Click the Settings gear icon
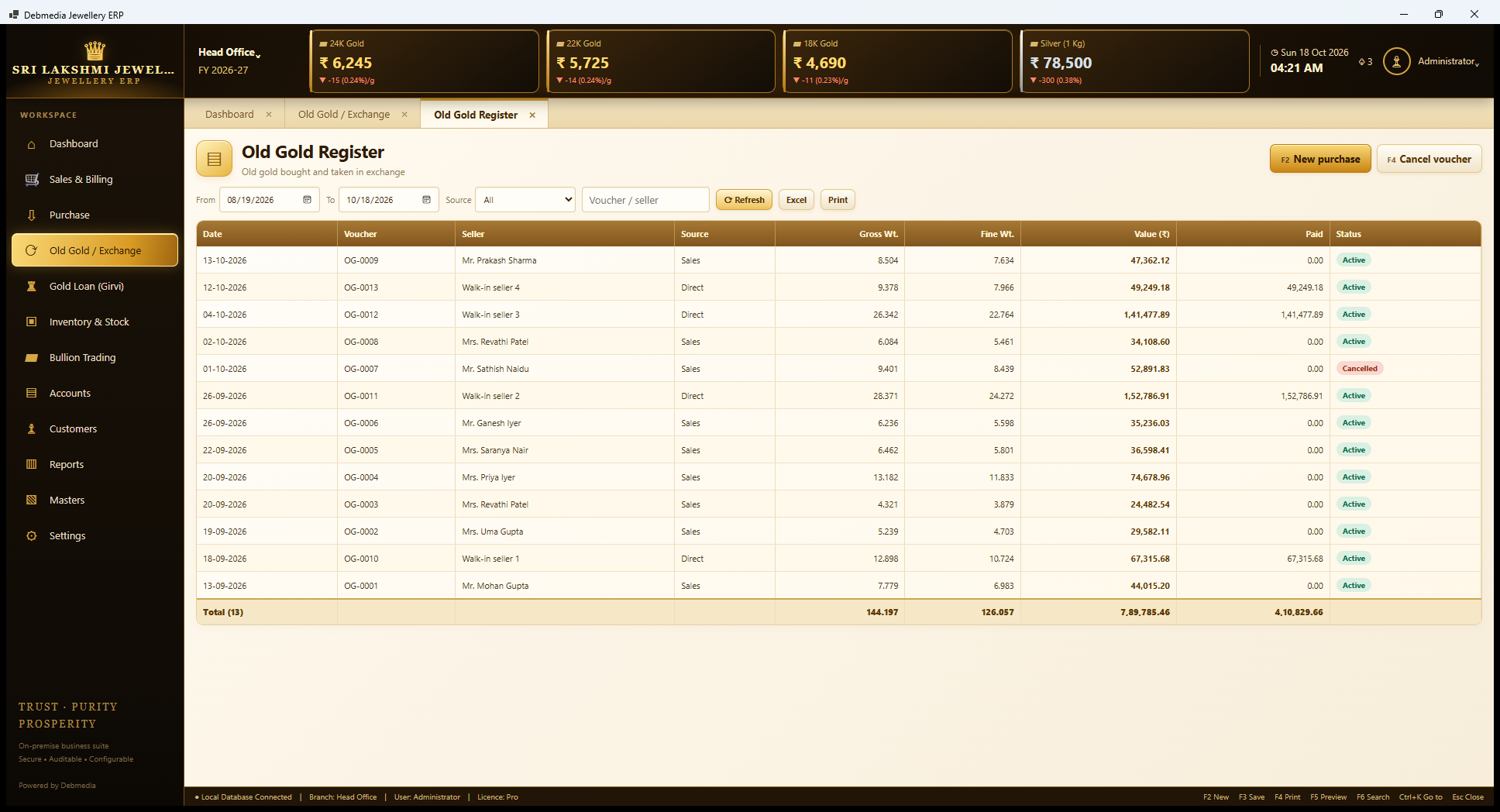The width and height of the screenshot is (1500, 812). tap(32, 536)
